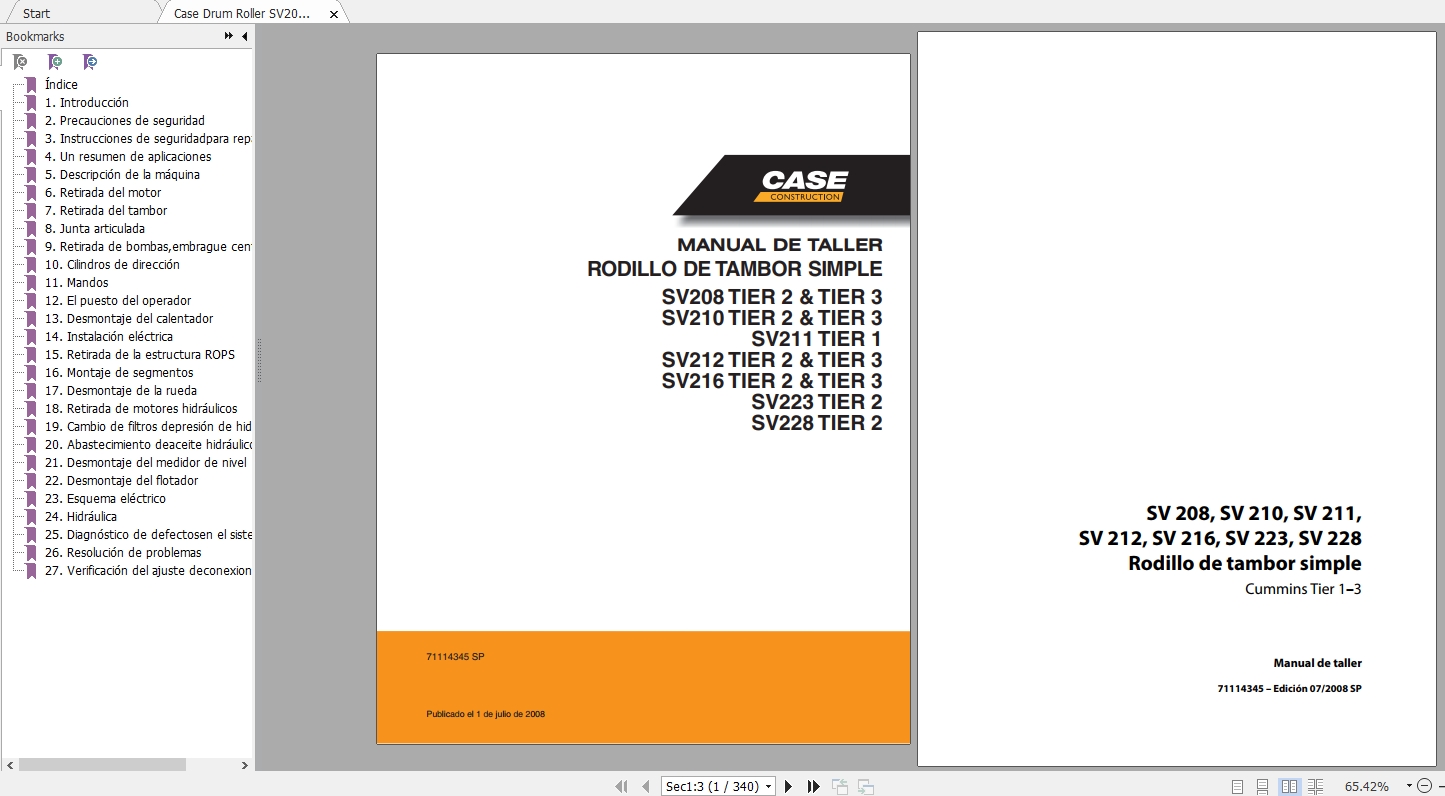Screen dimensions: 1445x796
Task: Click the right arrow of the bookmarks scrollbar
Action: click(x=245, y=765)
